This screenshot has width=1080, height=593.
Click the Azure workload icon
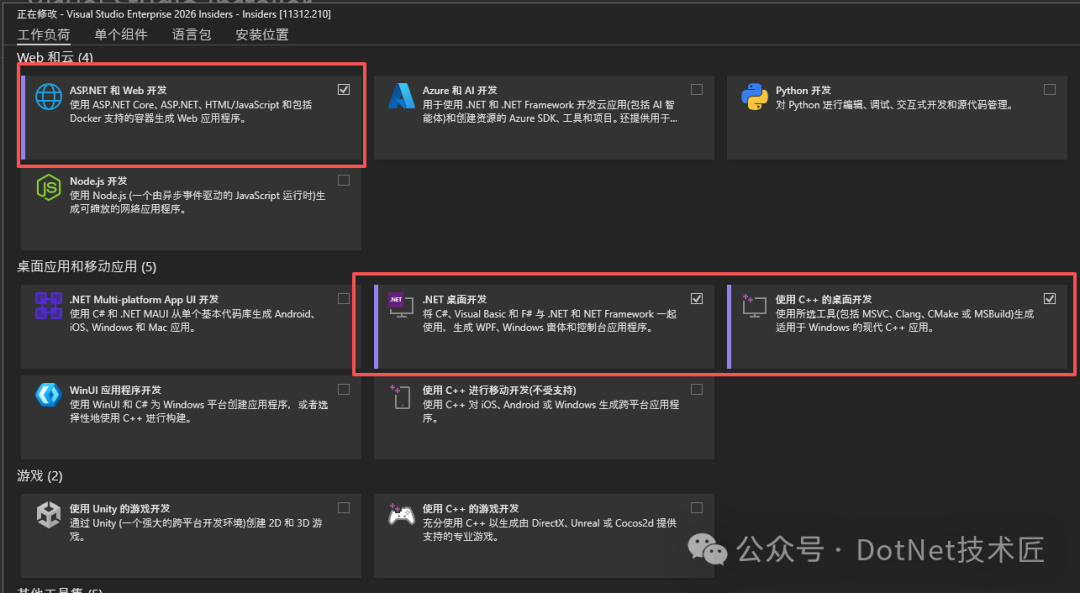(402, 96)
